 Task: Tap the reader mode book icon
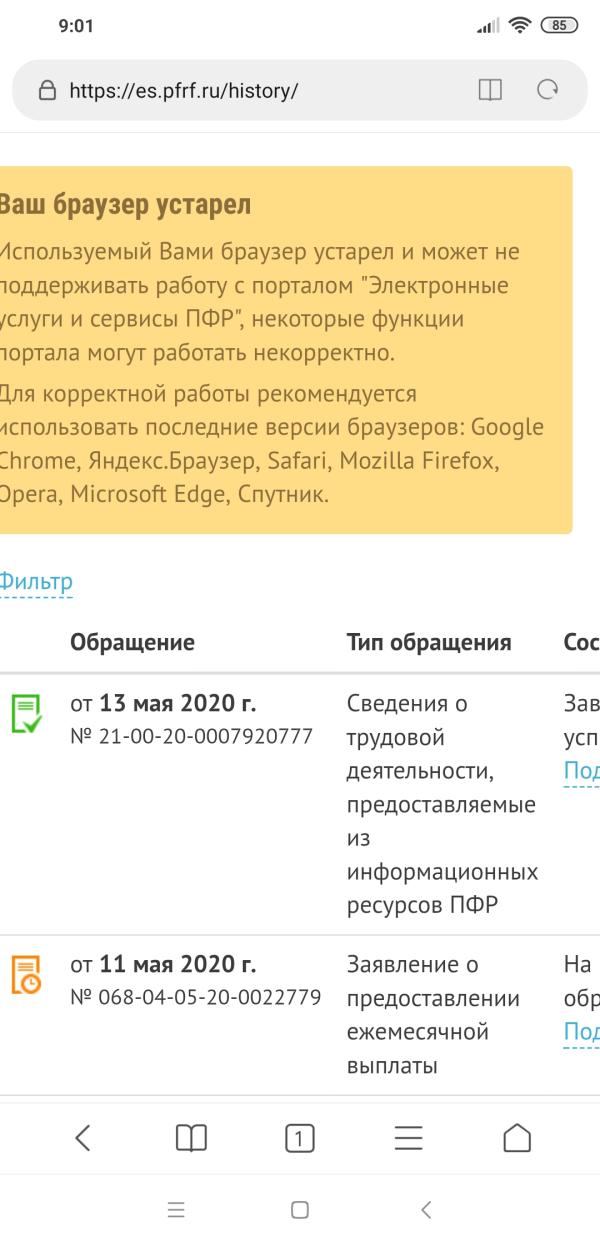(x=490, y=91)
